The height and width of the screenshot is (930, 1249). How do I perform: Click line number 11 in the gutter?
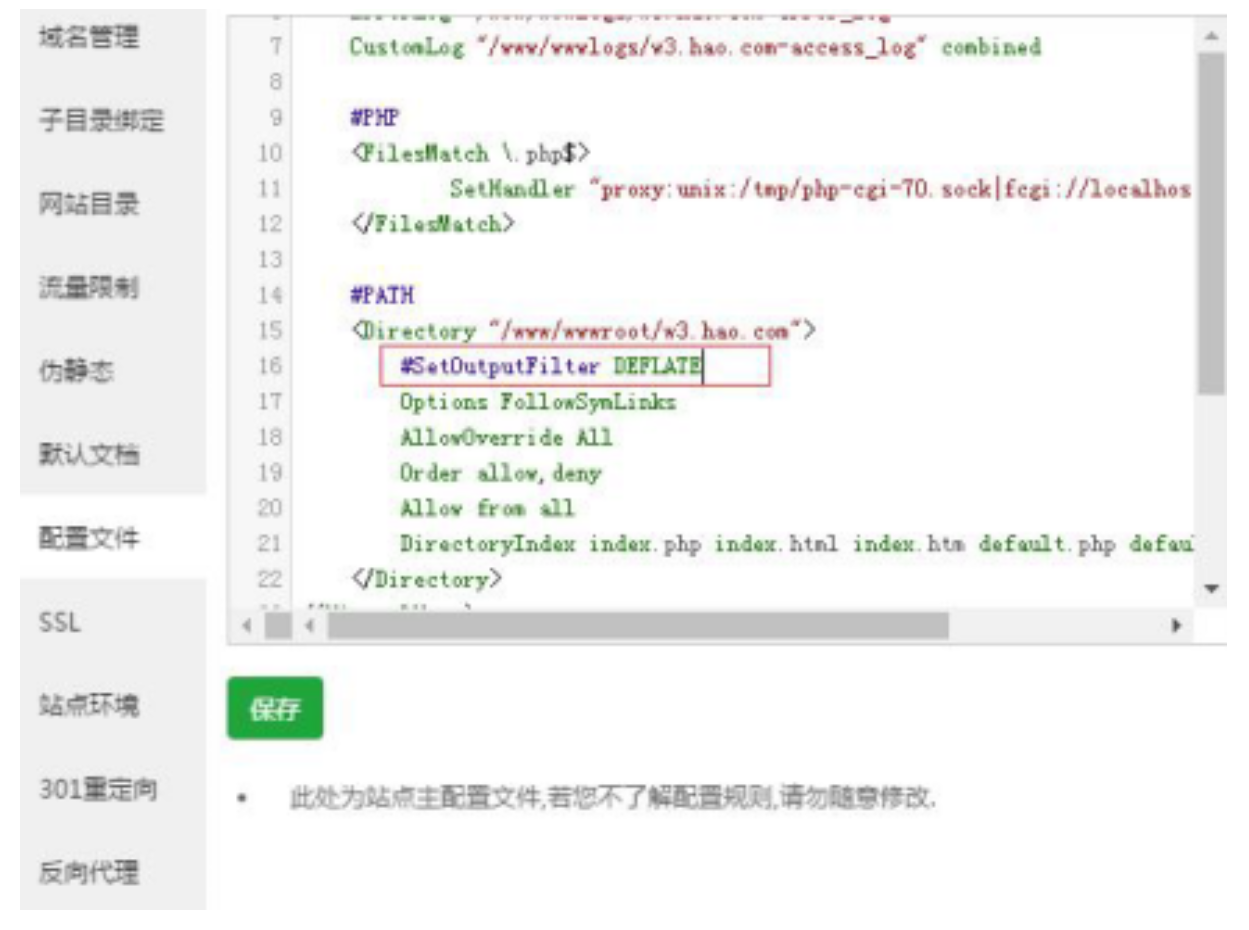[269, 189]
